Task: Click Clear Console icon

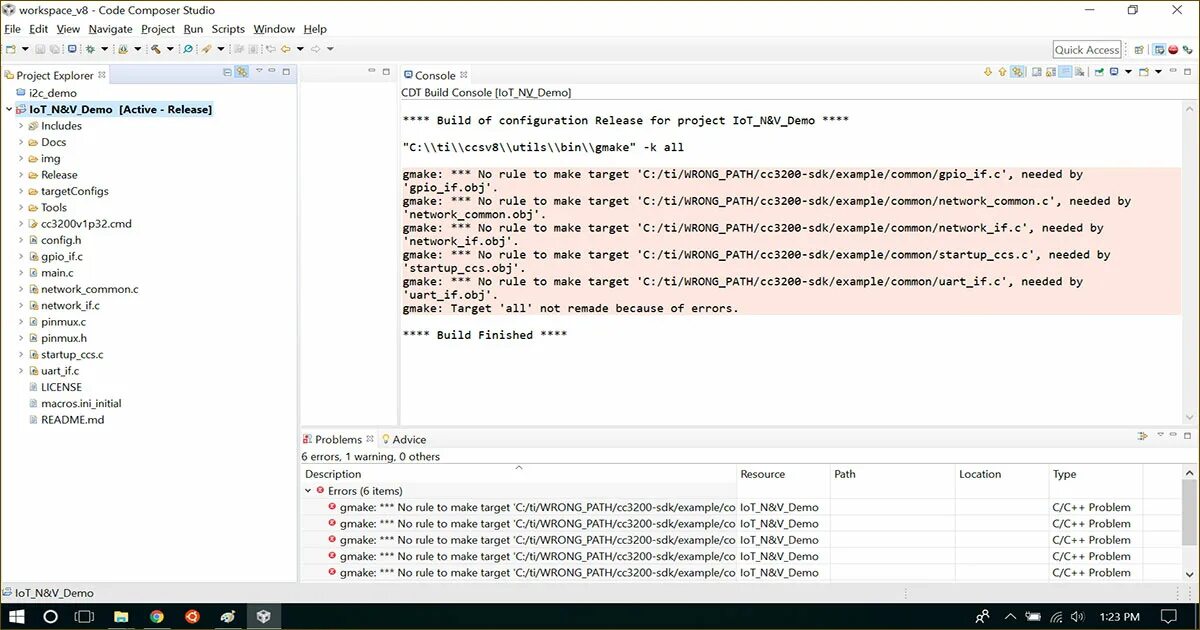Action: 1080,72
